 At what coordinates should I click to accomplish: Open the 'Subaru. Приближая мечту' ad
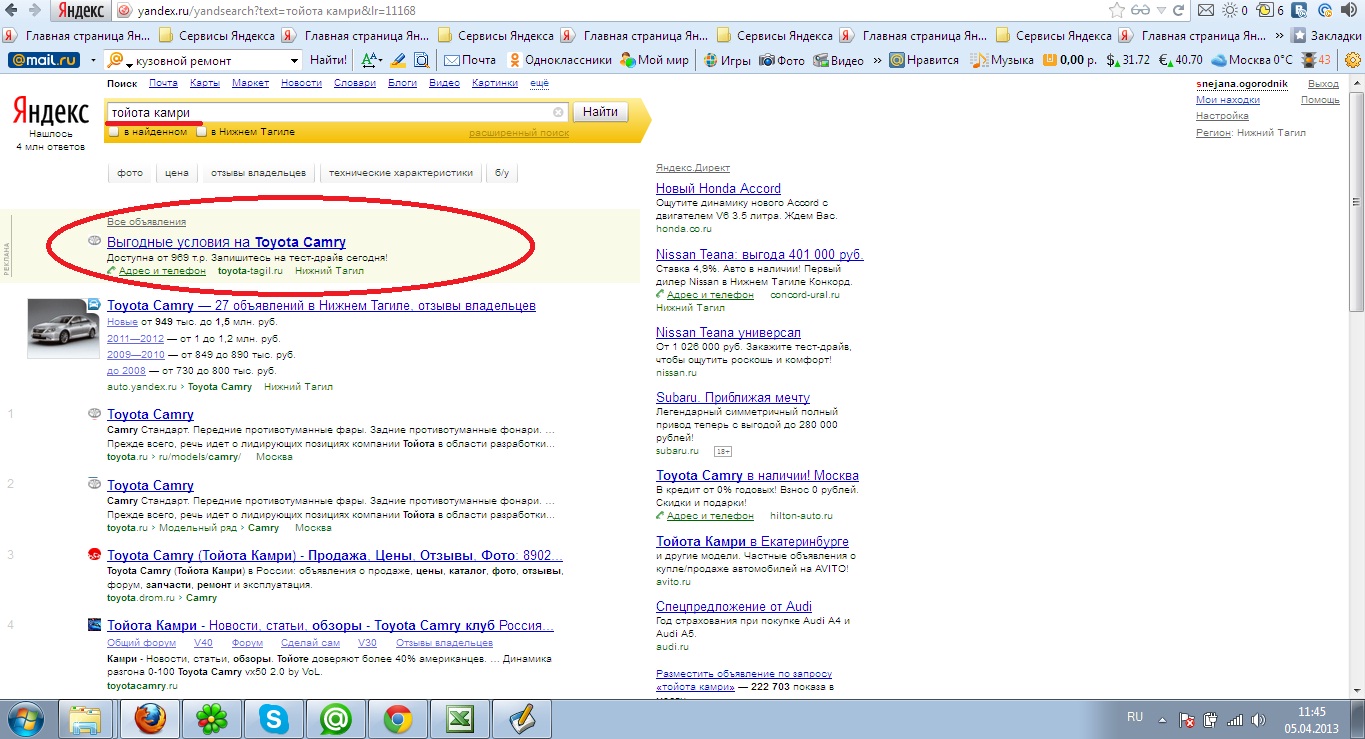[733, 397]
